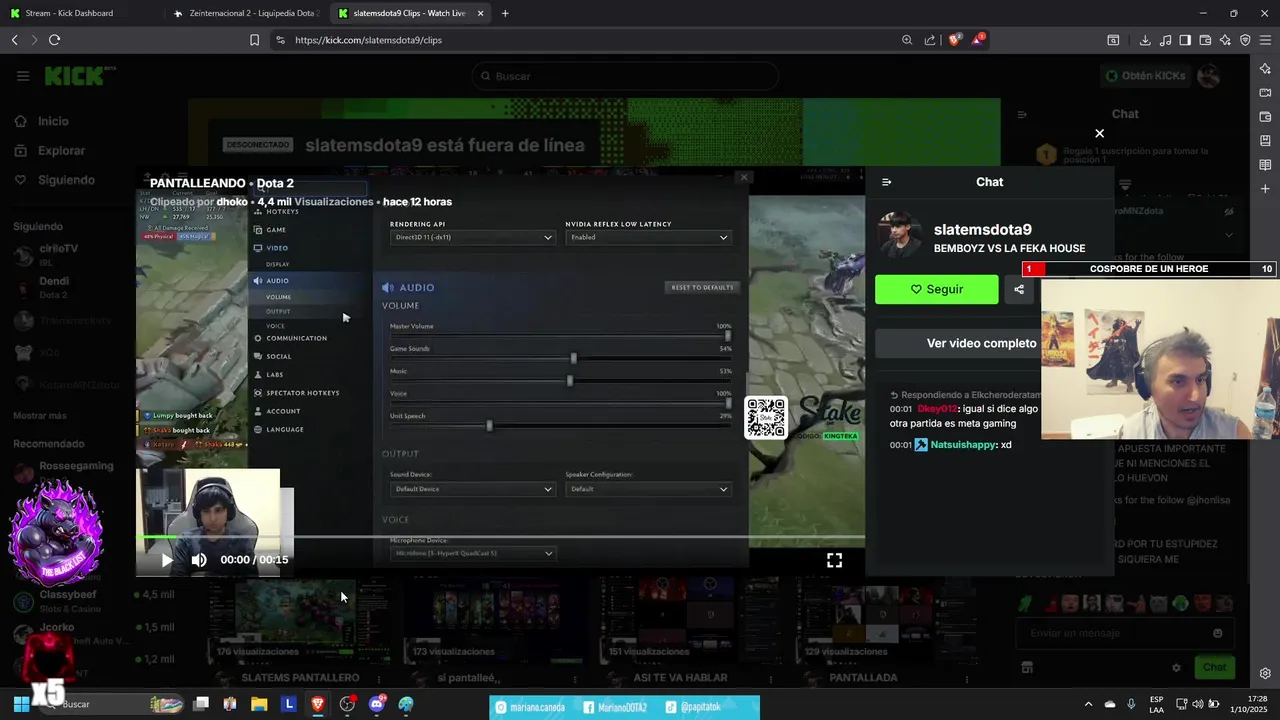The height and width of the screenshot is (720, 1280).
Task: Open Brave Wallet in toolbar
Action: 1205,40
